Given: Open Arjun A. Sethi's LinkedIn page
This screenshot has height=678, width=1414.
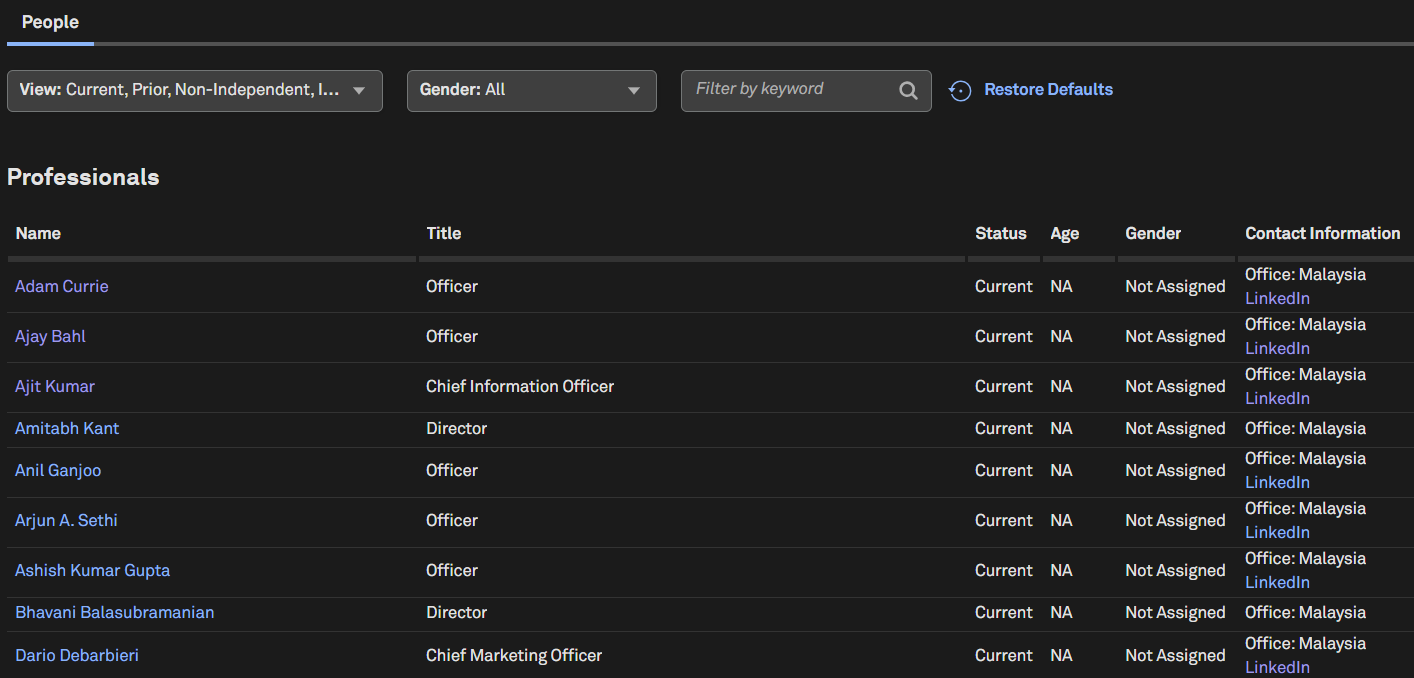Looking at the screenshot, I should (1277, 532).
